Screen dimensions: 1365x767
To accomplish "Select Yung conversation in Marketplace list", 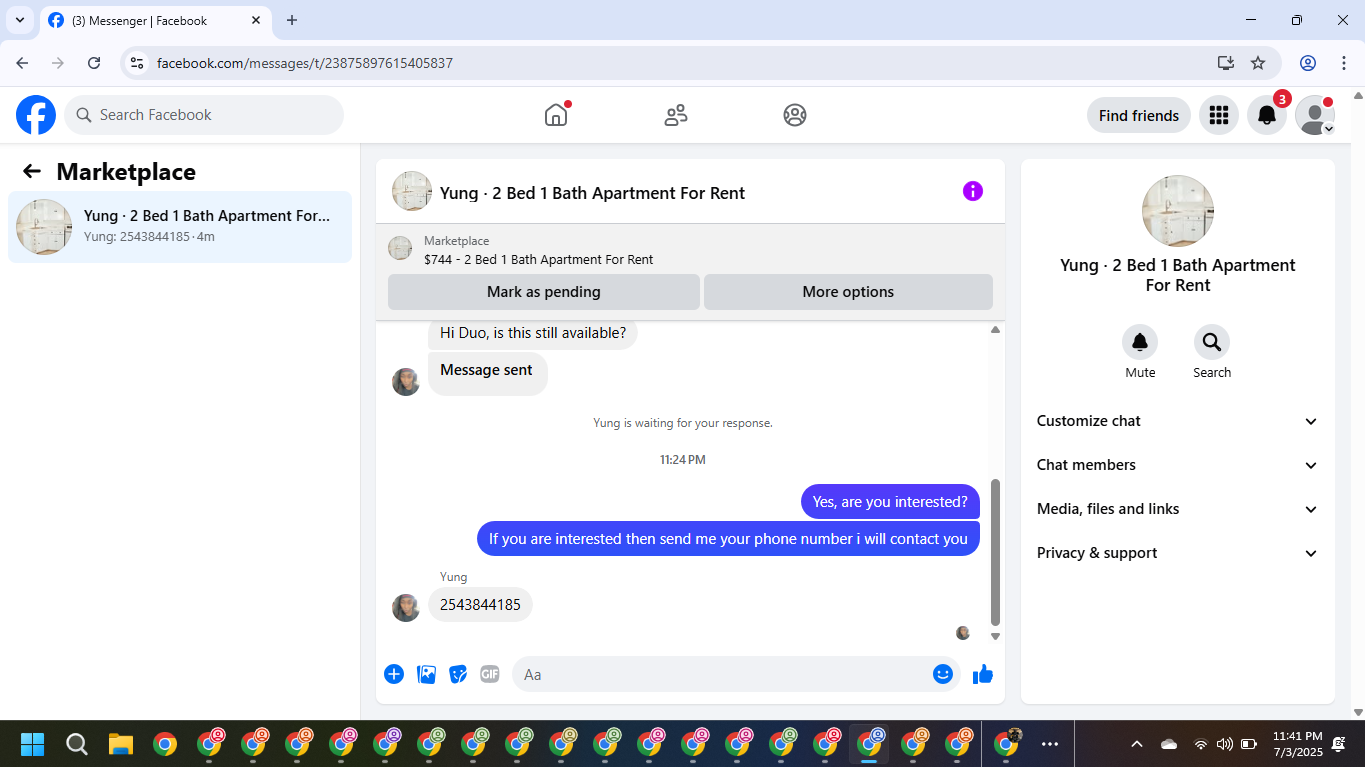I will [x=180, y=227].
